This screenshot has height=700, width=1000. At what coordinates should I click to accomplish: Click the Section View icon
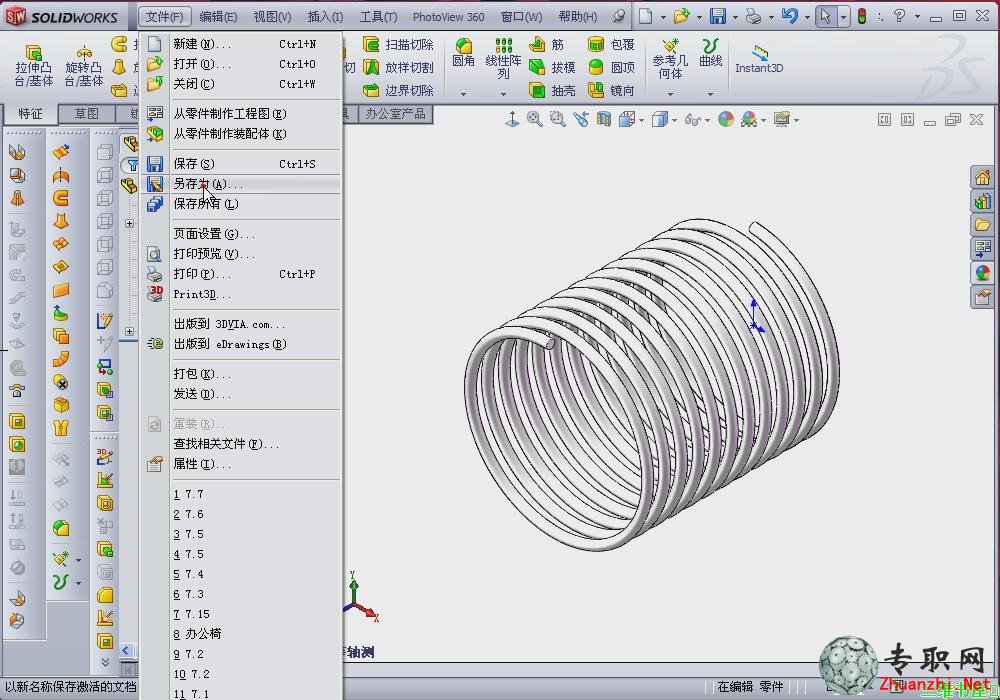603,119
